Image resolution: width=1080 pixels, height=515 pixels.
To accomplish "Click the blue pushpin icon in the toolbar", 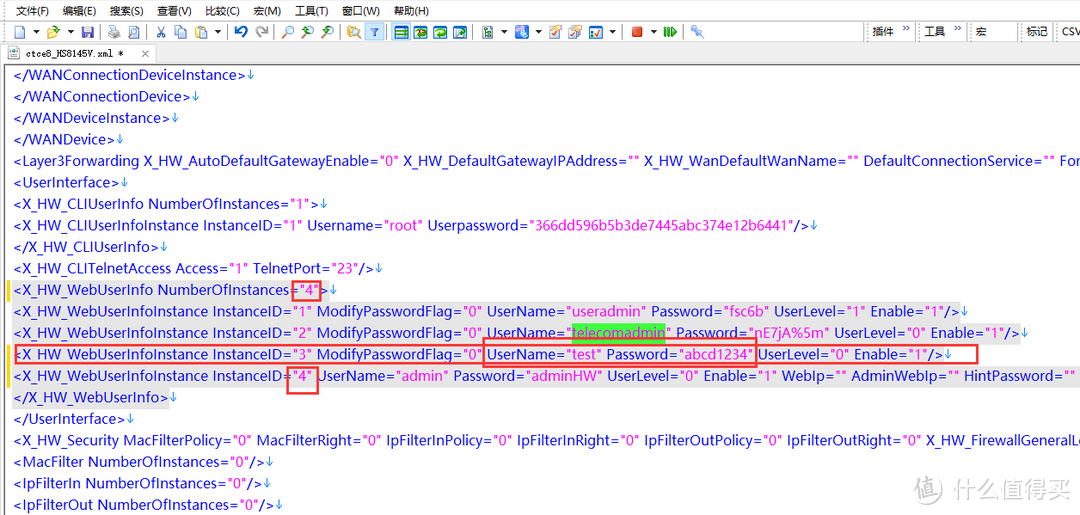I will click(x=696, y=32).
